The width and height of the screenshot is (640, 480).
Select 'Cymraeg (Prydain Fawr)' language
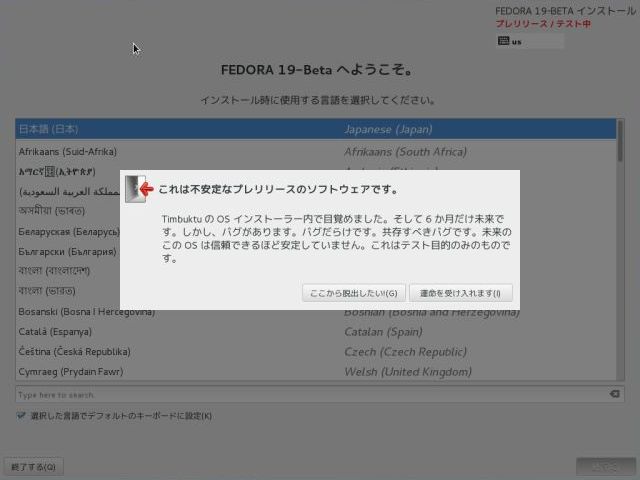click(316, 371)
